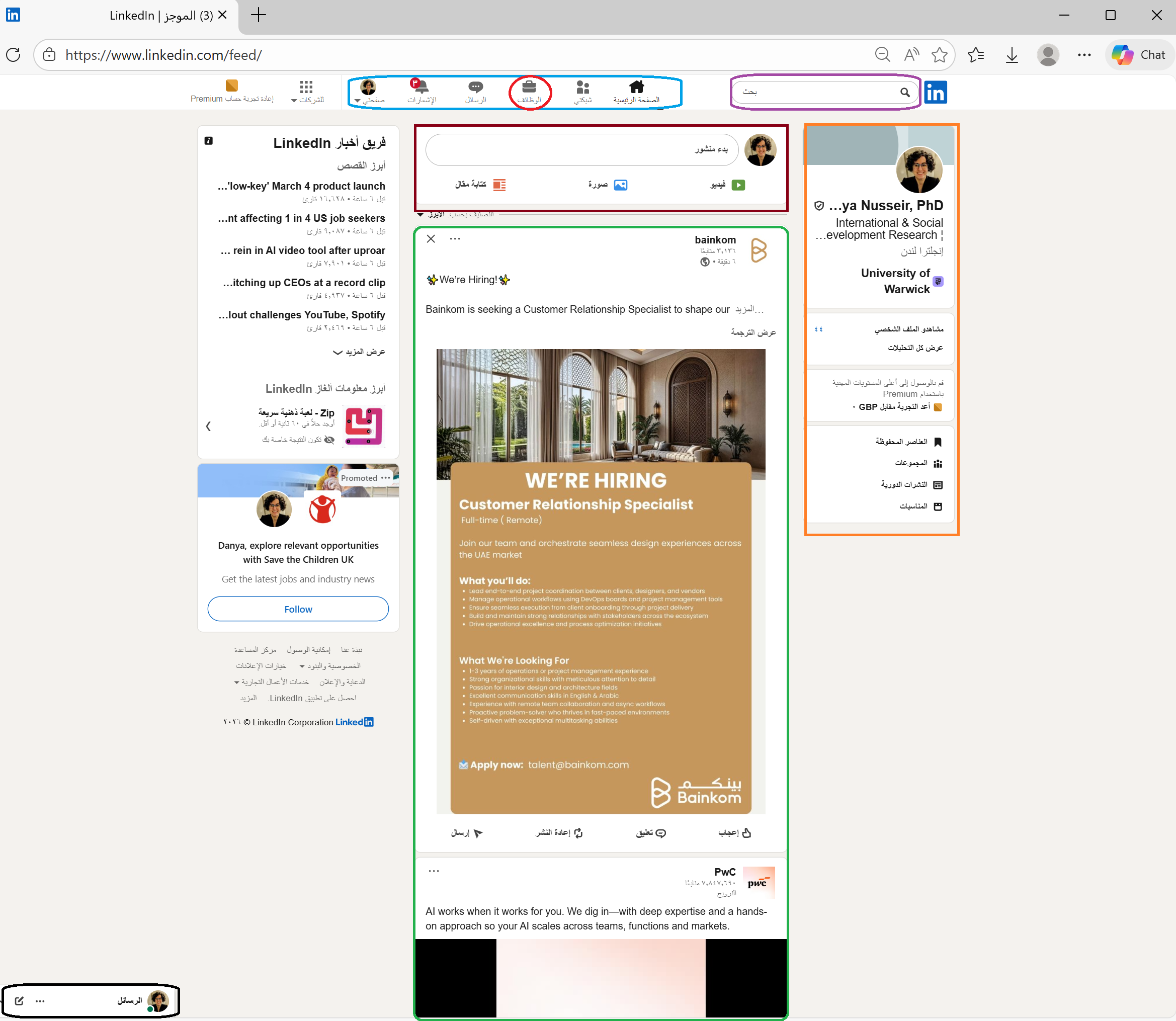The image size is (1176, 1021).
Task: Open Groups (المجموعات) in sidebar
Action: (x=918, y=463)
